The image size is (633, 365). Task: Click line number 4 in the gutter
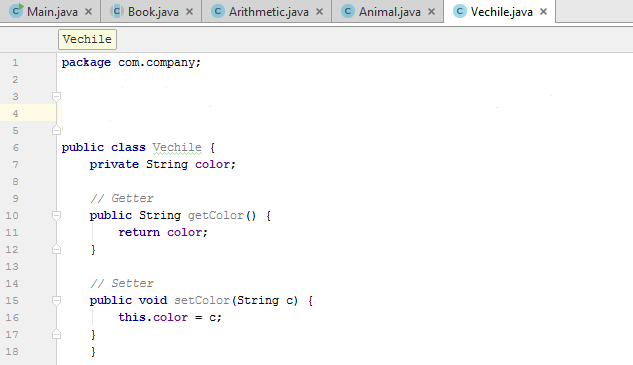15,113
